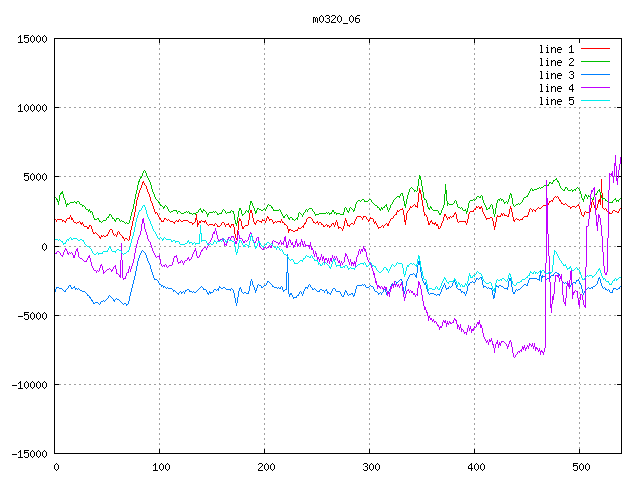Select the 'line 4' legend label
The image size is (640, 480).
coord(556,88)
